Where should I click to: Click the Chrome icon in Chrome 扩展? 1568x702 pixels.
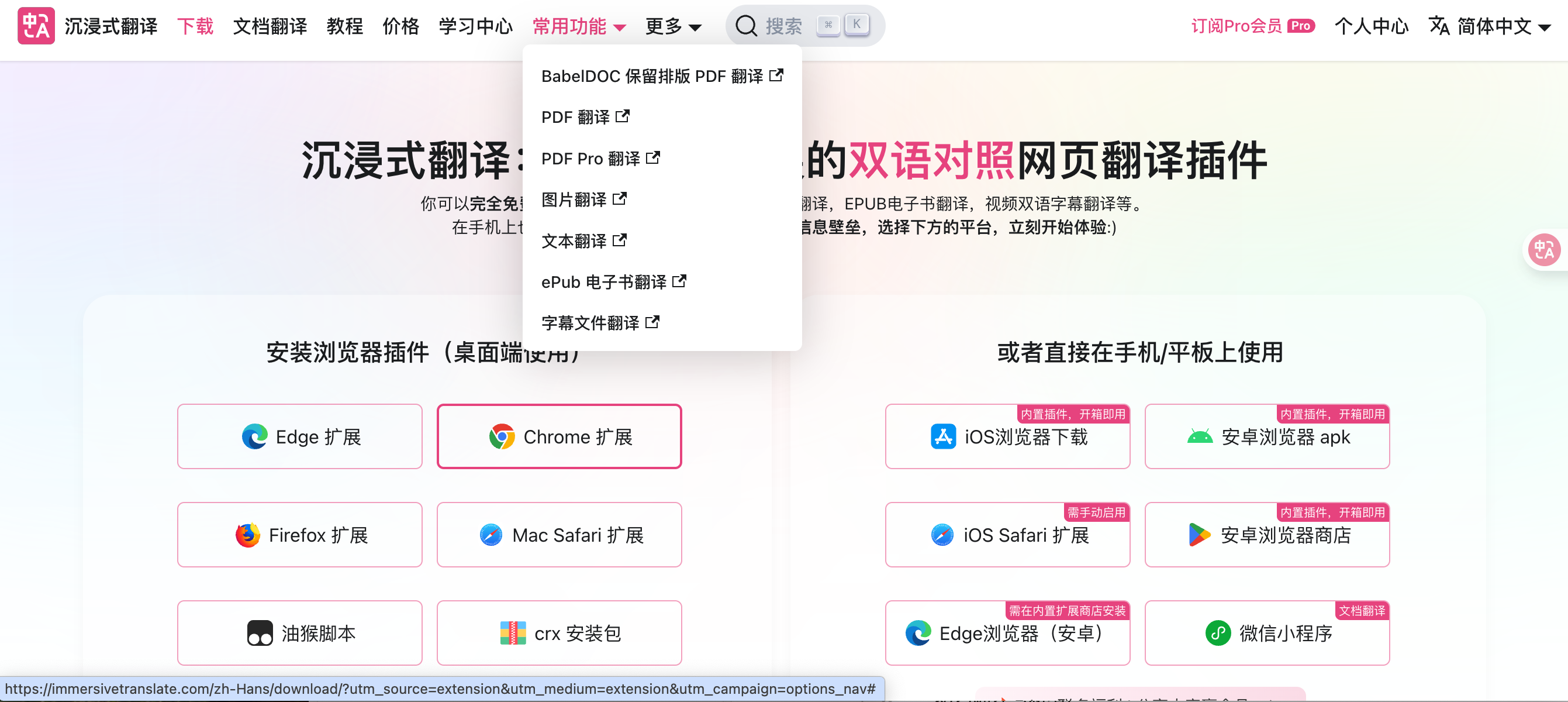(x=502, y=436)
